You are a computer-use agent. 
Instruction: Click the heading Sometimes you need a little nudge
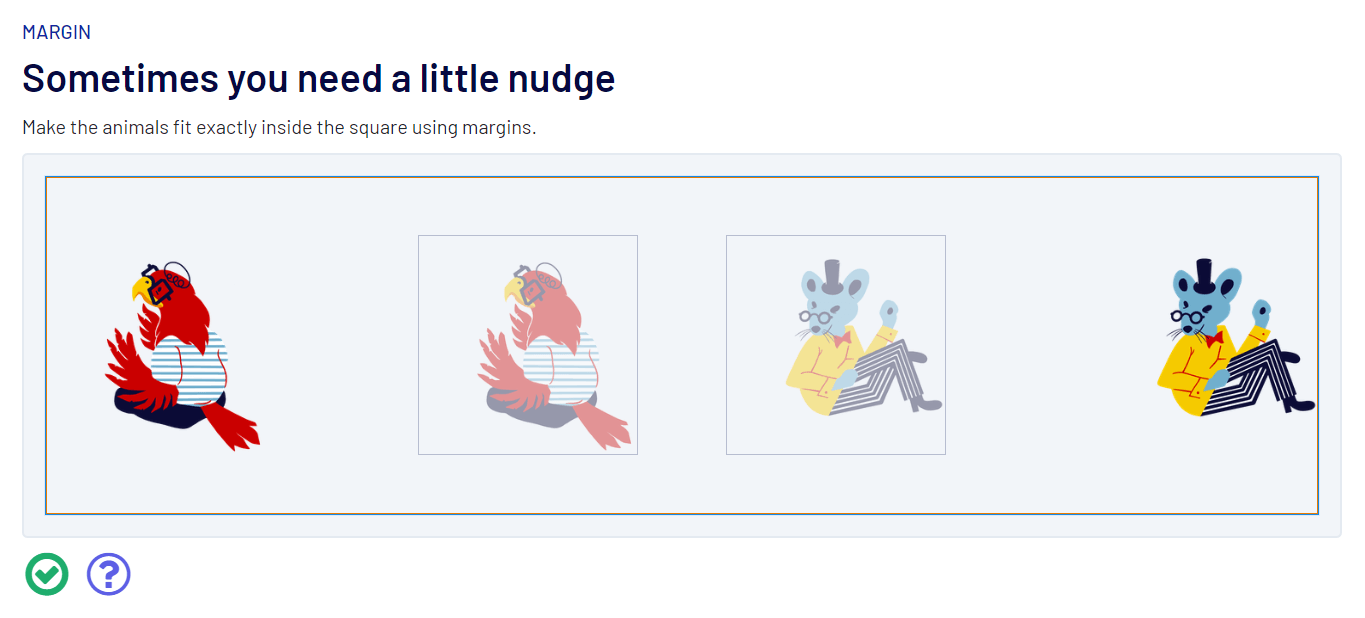(318, 77)
